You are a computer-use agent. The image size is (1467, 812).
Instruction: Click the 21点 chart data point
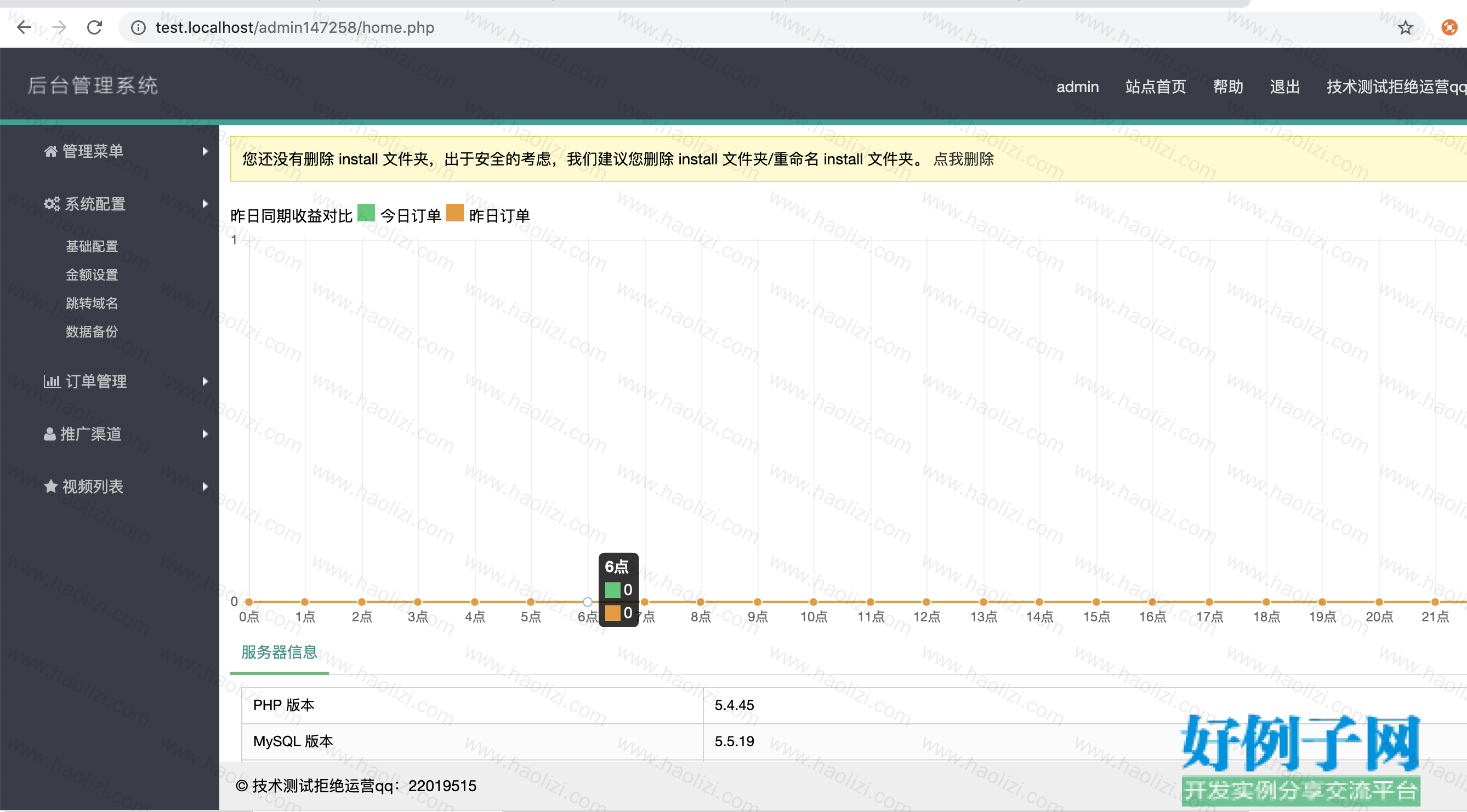click(1435, 602)
